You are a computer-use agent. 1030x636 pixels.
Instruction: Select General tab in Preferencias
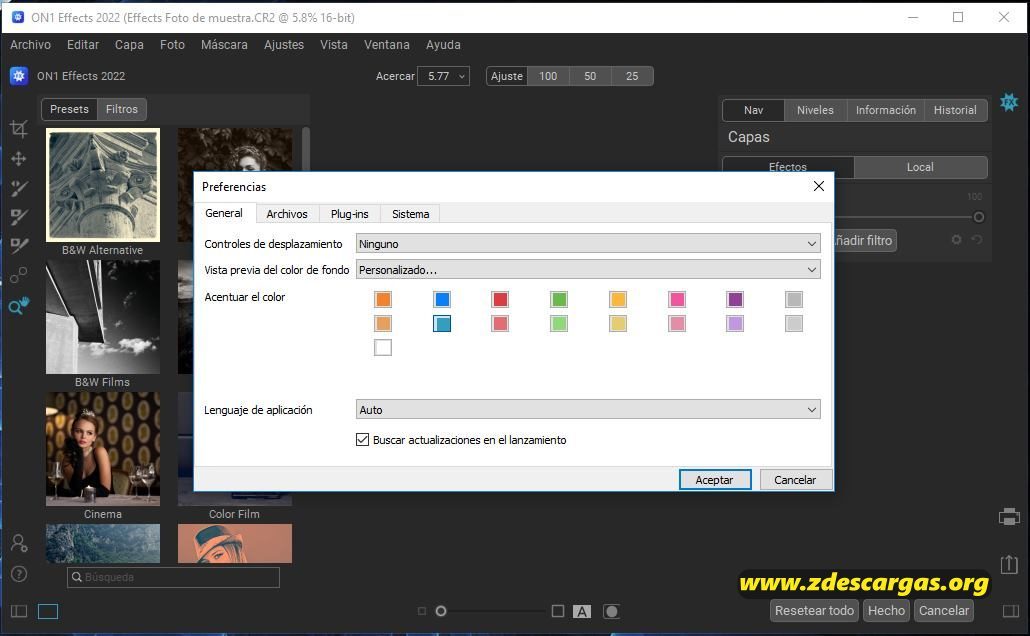pos(223,213)
